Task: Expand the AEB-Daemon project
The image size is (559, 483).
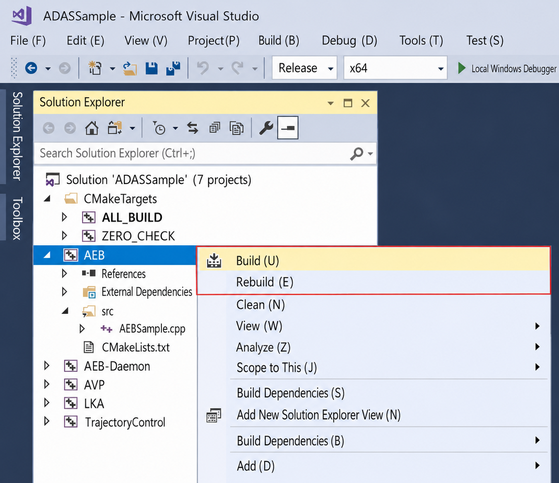Action: pos(47,365)
